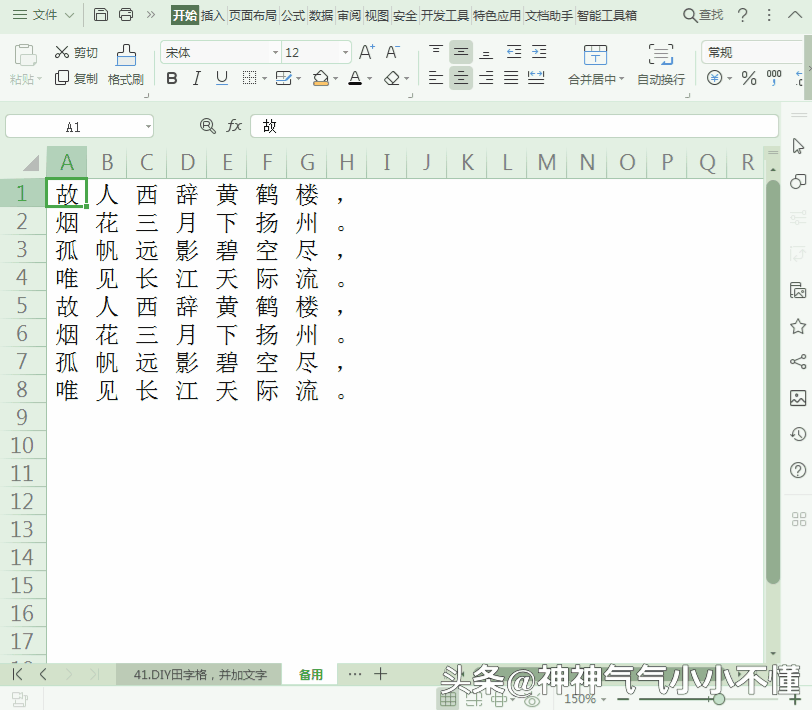Click the justify alignment icon
Screen dimensions: 812x710
(x=511, y=78)
